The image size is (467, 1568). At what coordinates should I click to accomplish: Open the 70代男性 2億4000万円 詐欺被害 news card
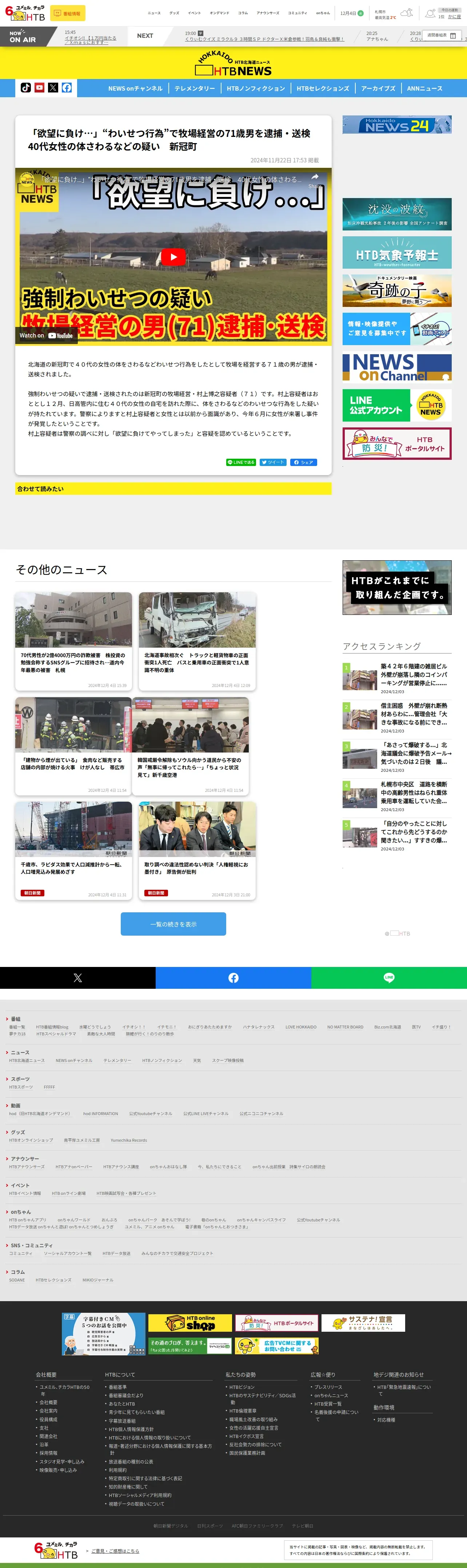(x=73, y=641)
